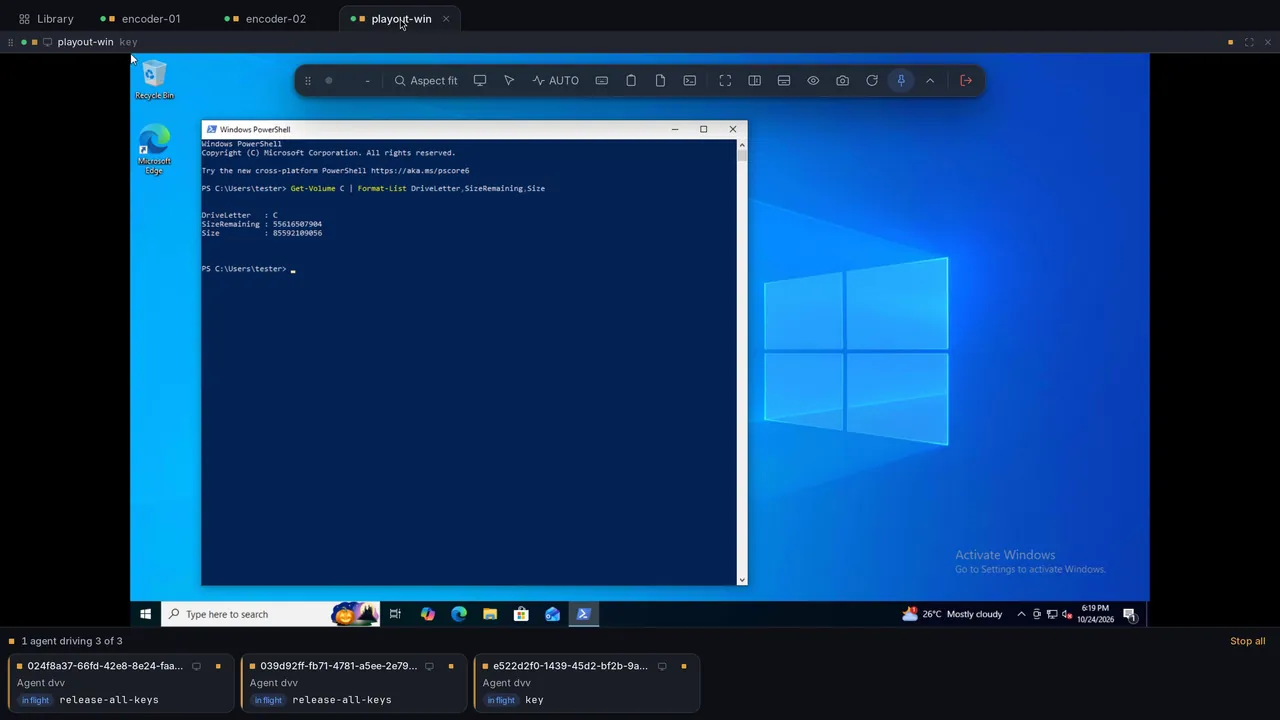Viewport: 1280px width, 720px height.
Task: Toggle the AUTO quality mode
Action: (556, 81)
